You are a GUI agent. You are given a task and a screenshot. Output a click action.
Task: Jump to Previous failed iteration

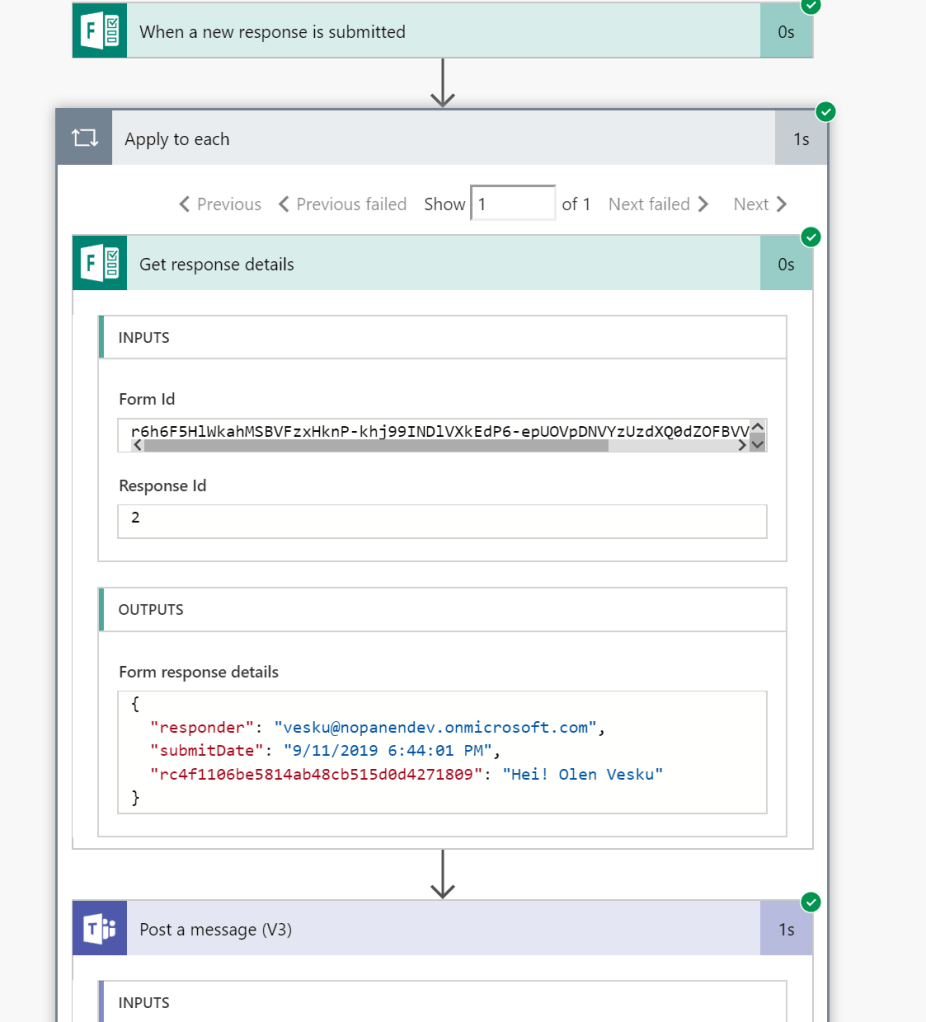[x=342, y=204]
